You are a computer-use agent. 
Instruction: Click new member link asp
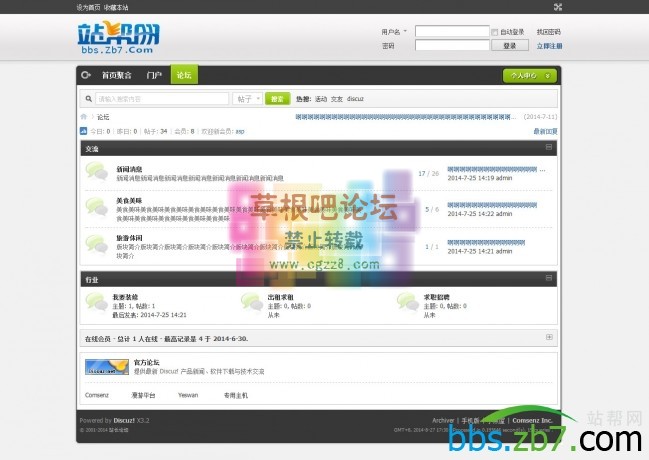[240, 131]
